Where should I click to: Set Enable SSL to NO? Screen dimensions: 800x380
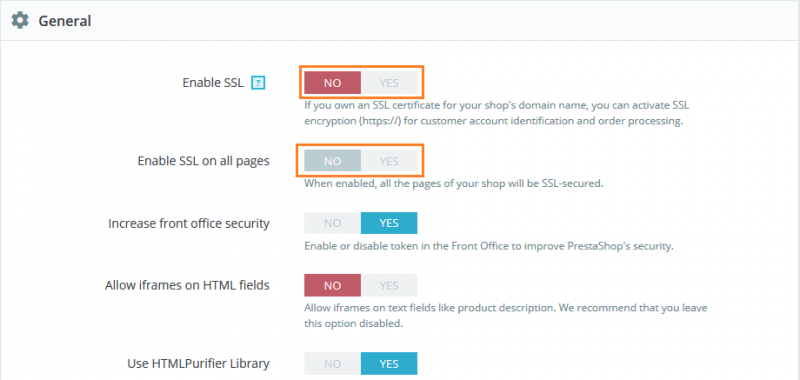click(333, 83)
